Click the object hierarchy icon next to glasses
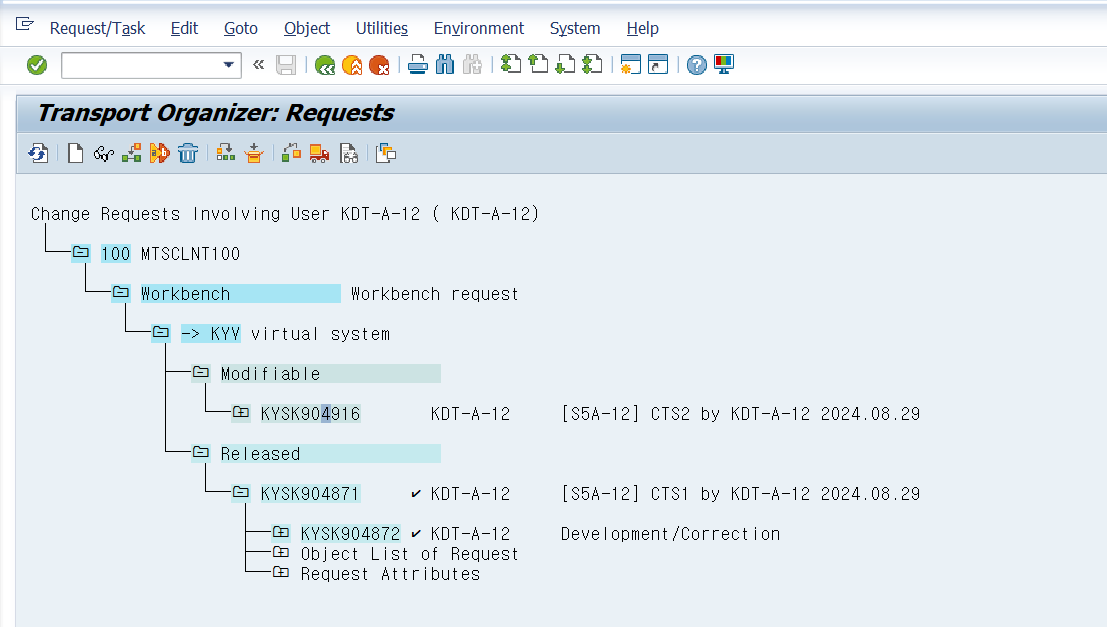The image size is (1107, 627). [x=131, y=153]
